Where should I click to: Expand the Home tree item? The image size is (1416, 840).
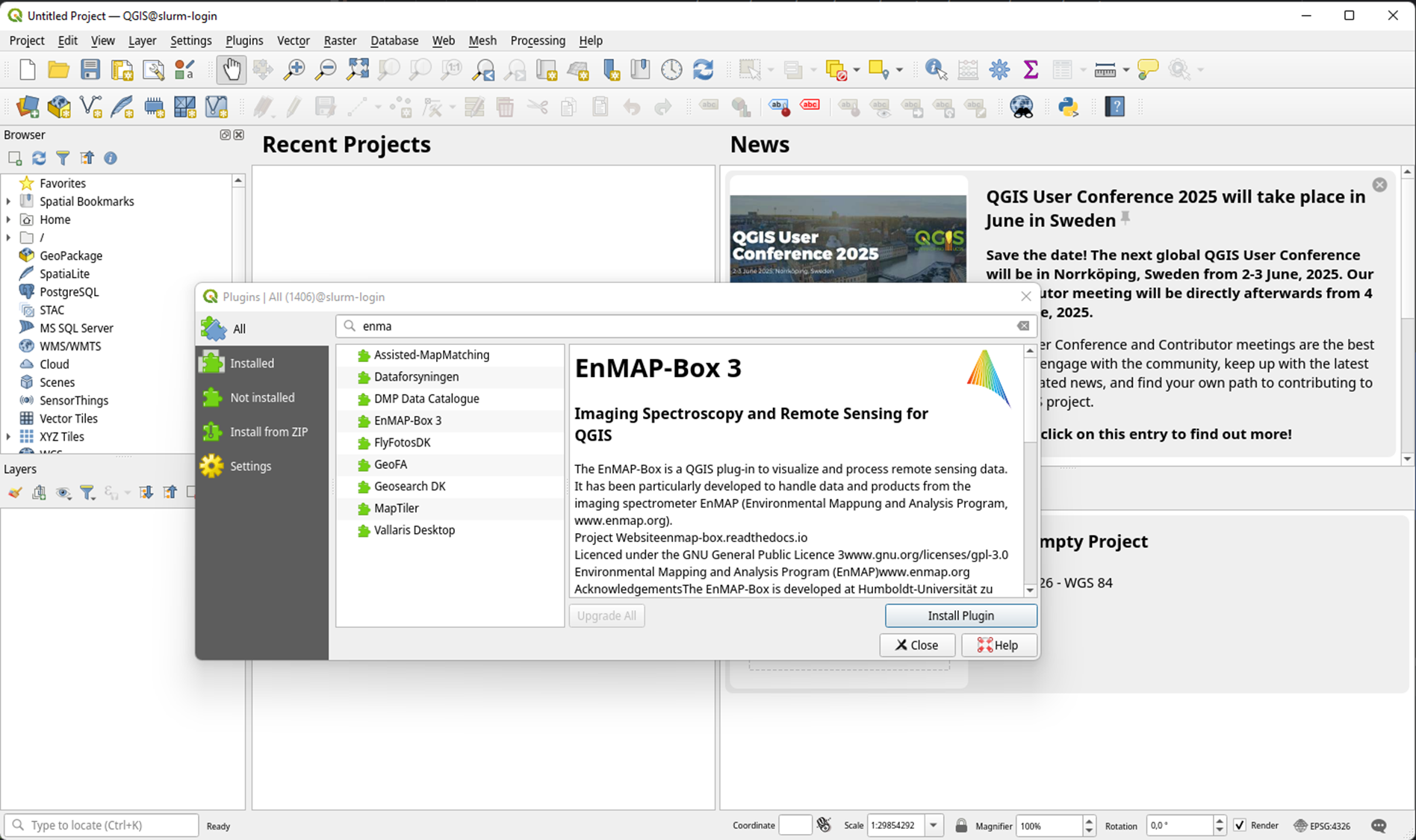pos(8,220)
